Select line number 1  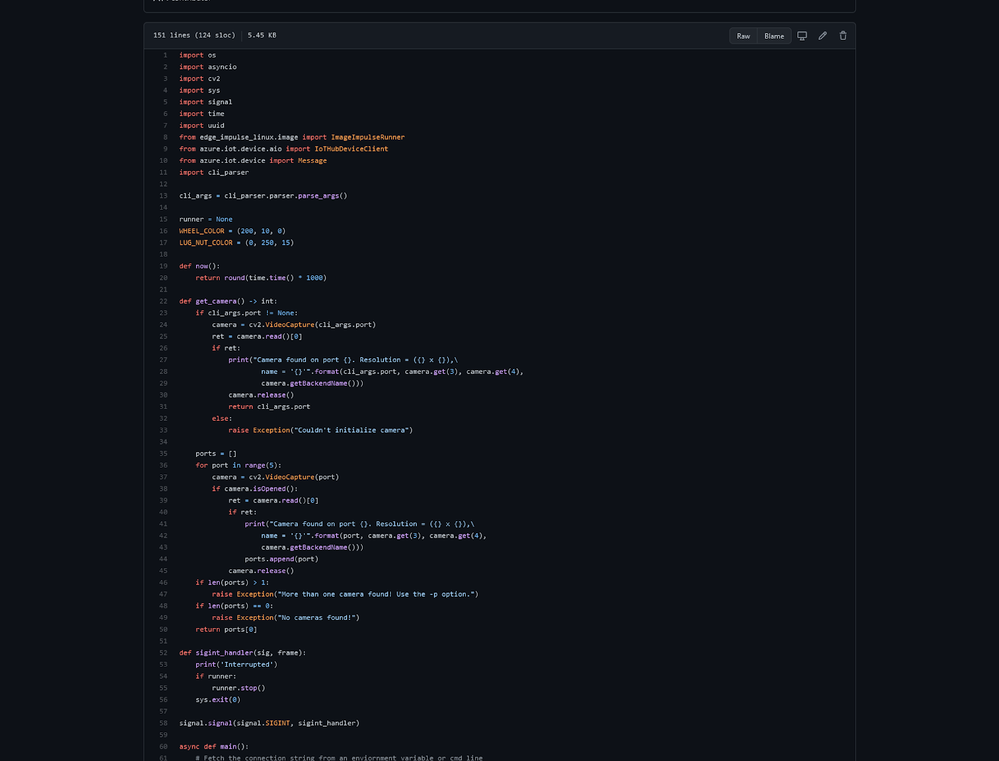pyautogui.click(x=165, y=55)
